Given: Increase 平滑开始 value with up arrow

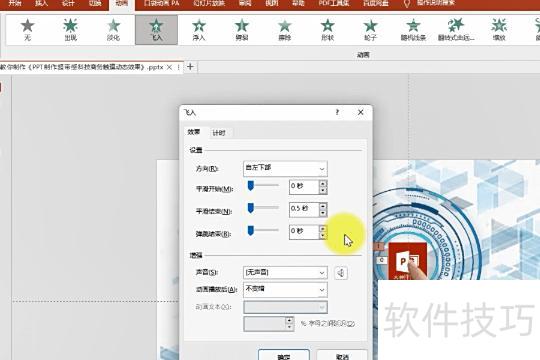Looking at the screenshot, I should pyautogui.click(x=323, y=184).
